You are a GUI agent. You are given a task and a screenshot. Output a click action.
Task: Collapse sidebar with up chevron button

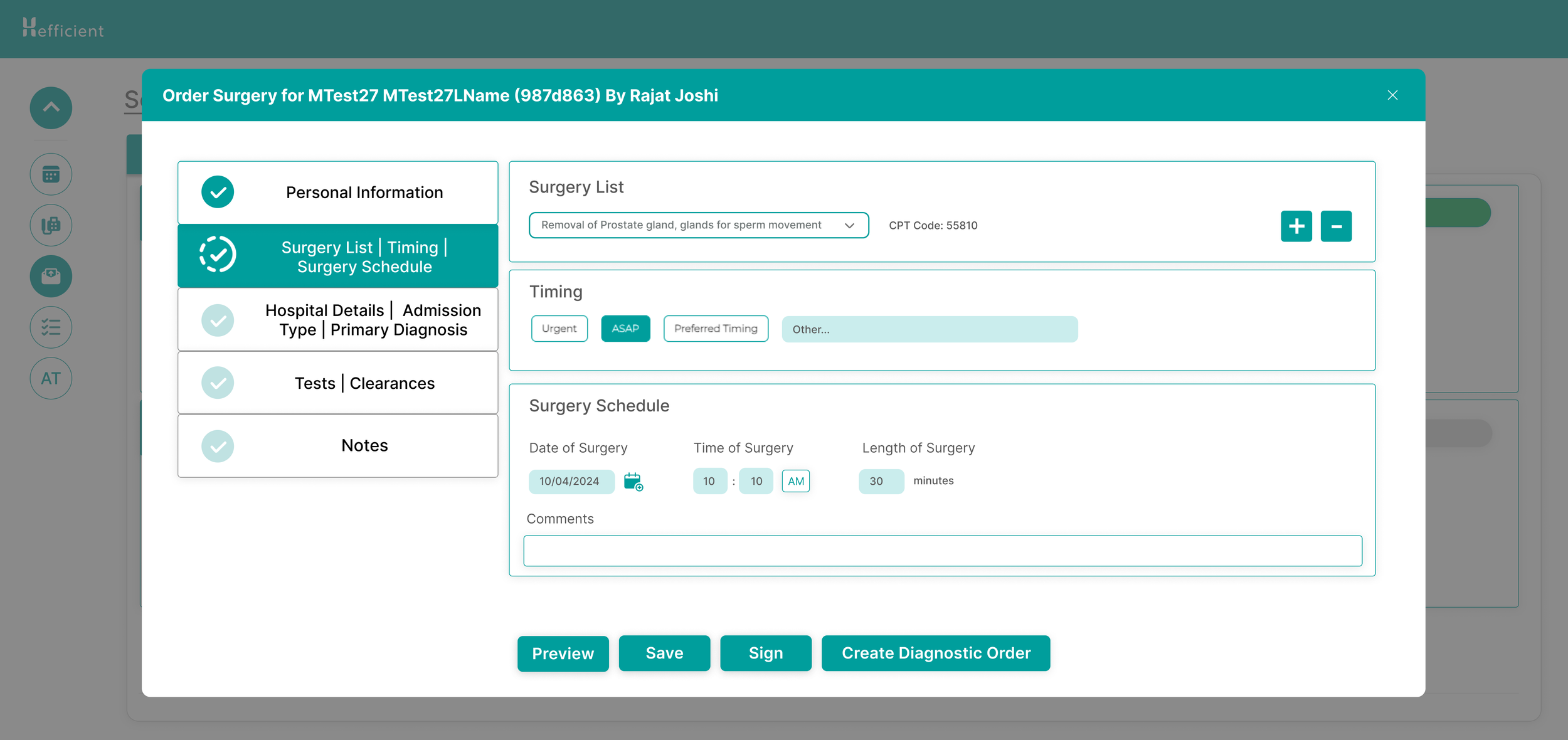(51, 108)
